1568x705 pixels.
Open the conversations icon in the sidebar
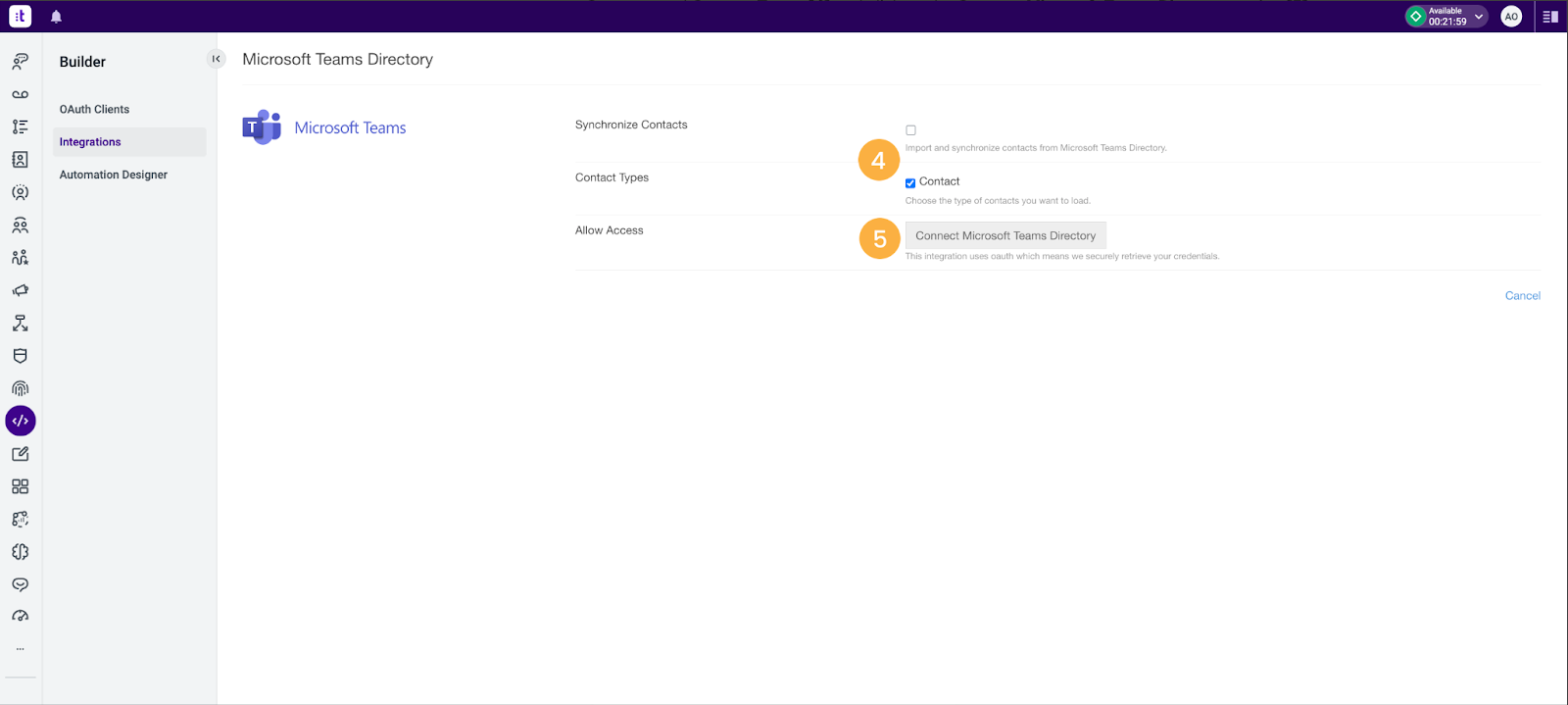pyautogui.click(x=20, y=62)
